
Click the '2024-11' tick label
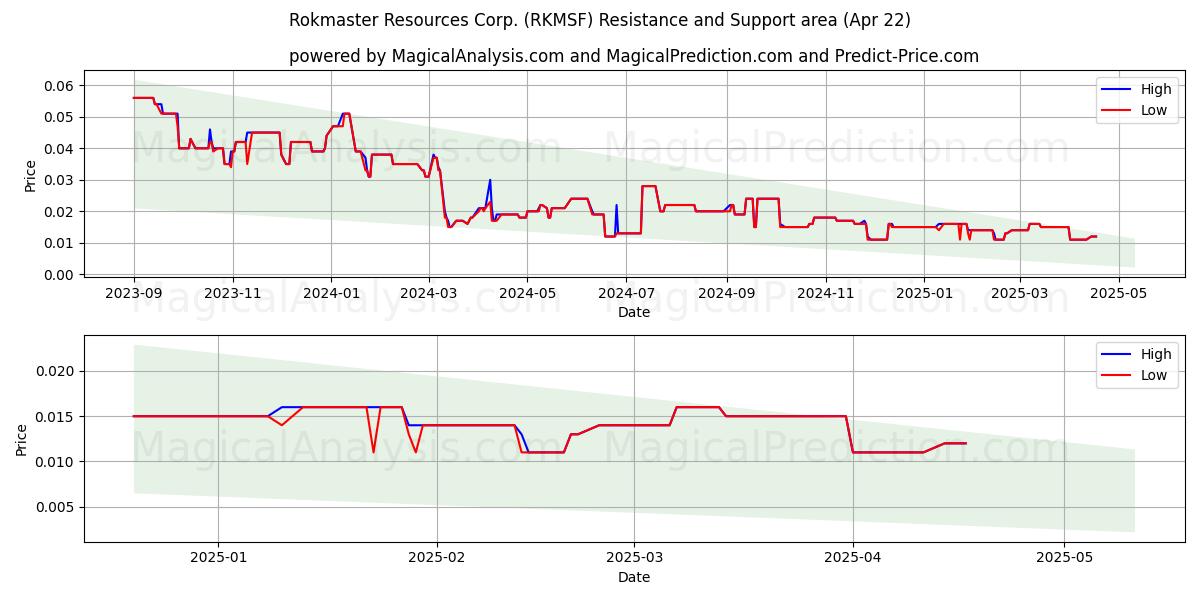pos(825,293)
